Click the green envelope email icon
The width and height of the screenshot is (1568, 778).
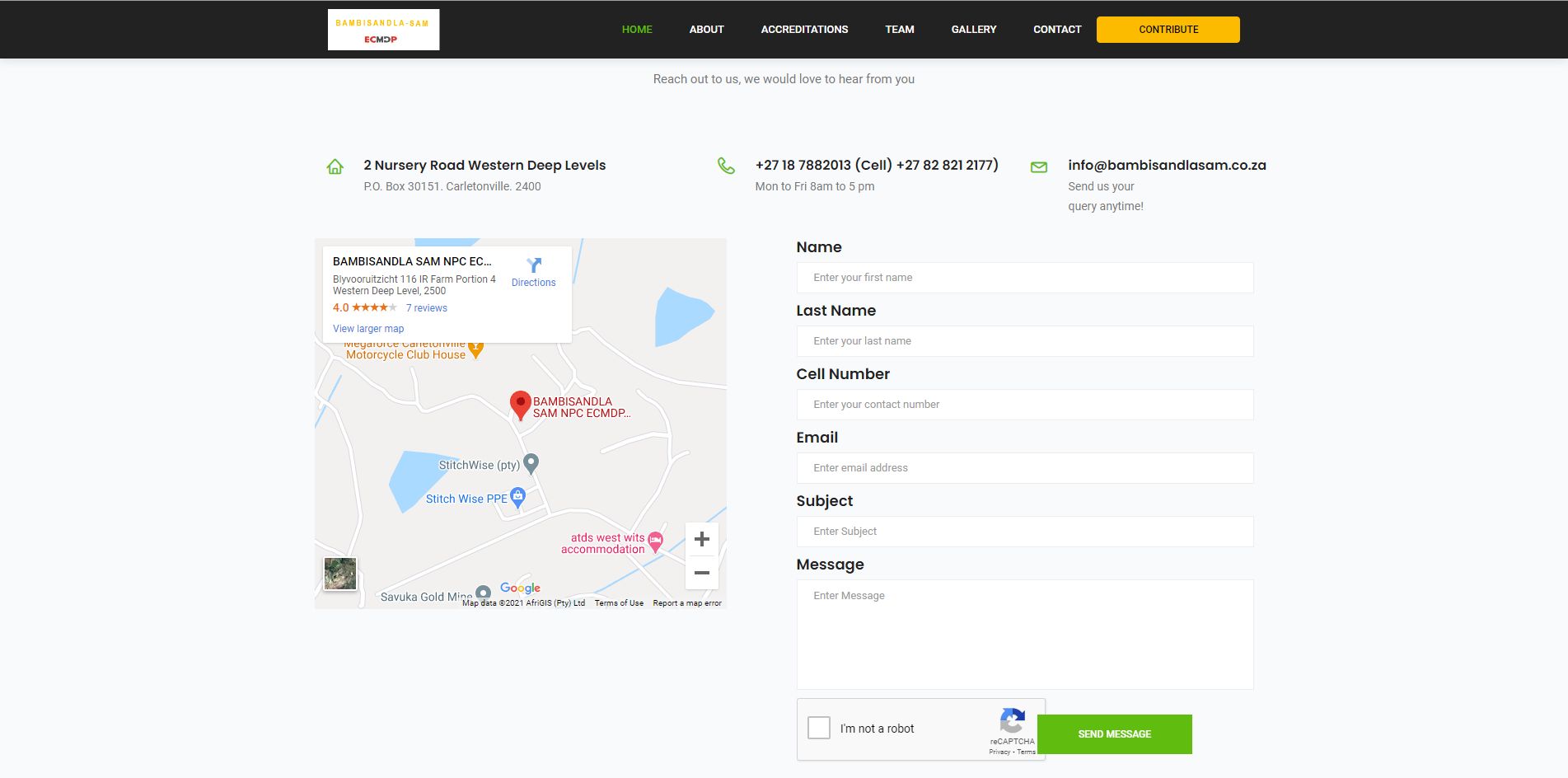pyautogui.click(x=1039, y=166)
